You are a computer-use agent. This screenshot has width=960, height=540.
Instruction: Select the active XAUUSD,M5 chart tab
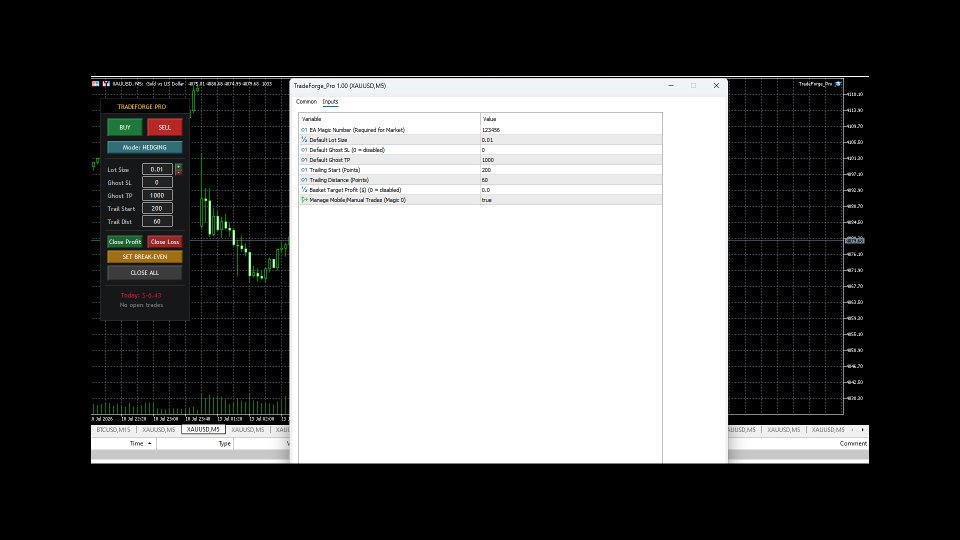[x=203, y=430]
